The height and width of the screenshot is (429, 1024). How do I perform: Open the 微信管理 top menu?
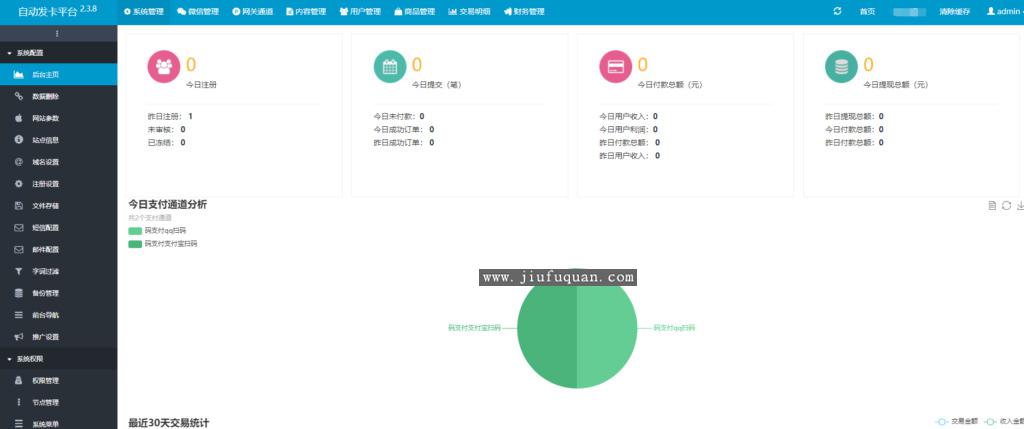(198, 12)
